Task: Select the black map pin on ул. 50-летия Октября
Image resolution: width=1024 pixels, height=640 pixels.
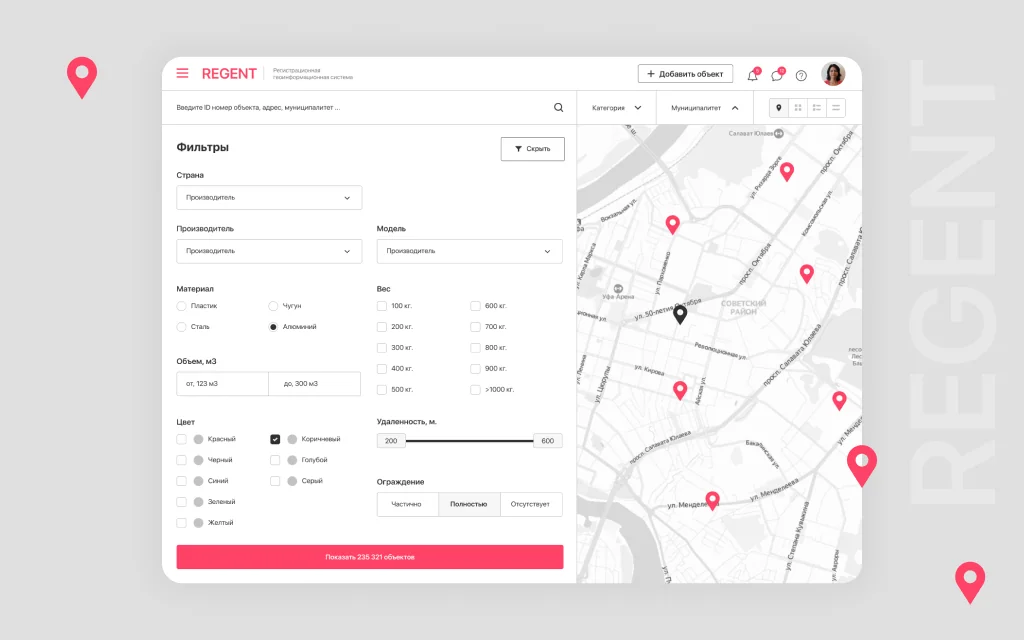Action: [680, 315]
